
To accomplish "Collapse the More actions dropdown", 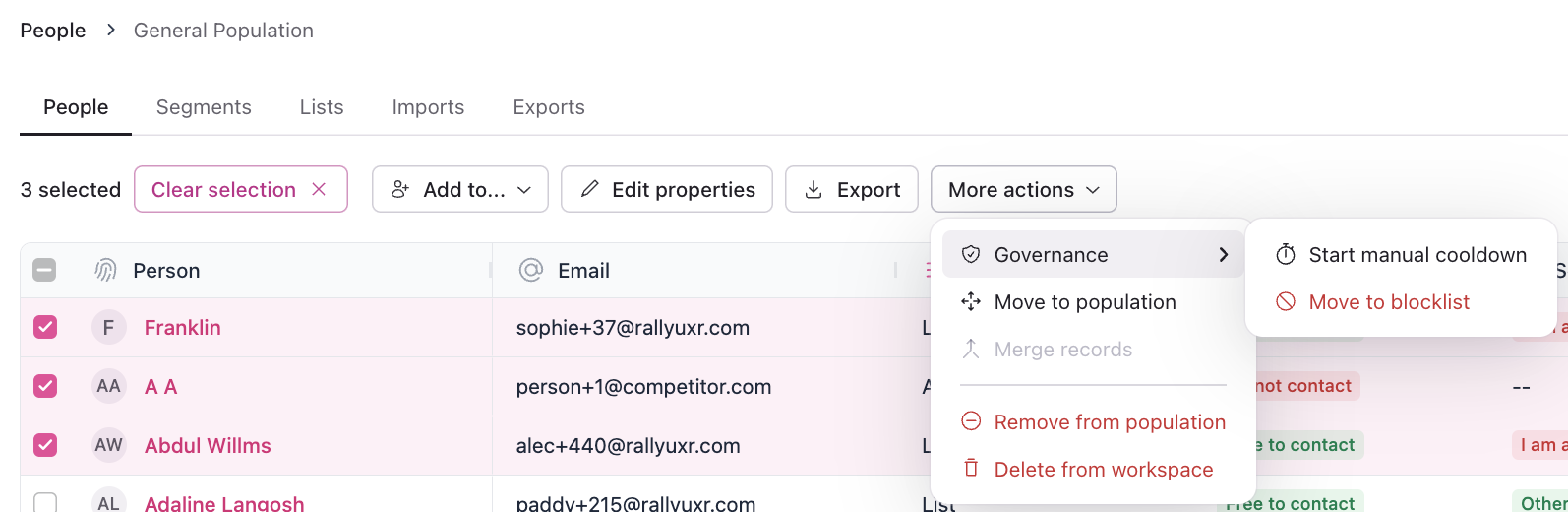I will click(1023, 190).
